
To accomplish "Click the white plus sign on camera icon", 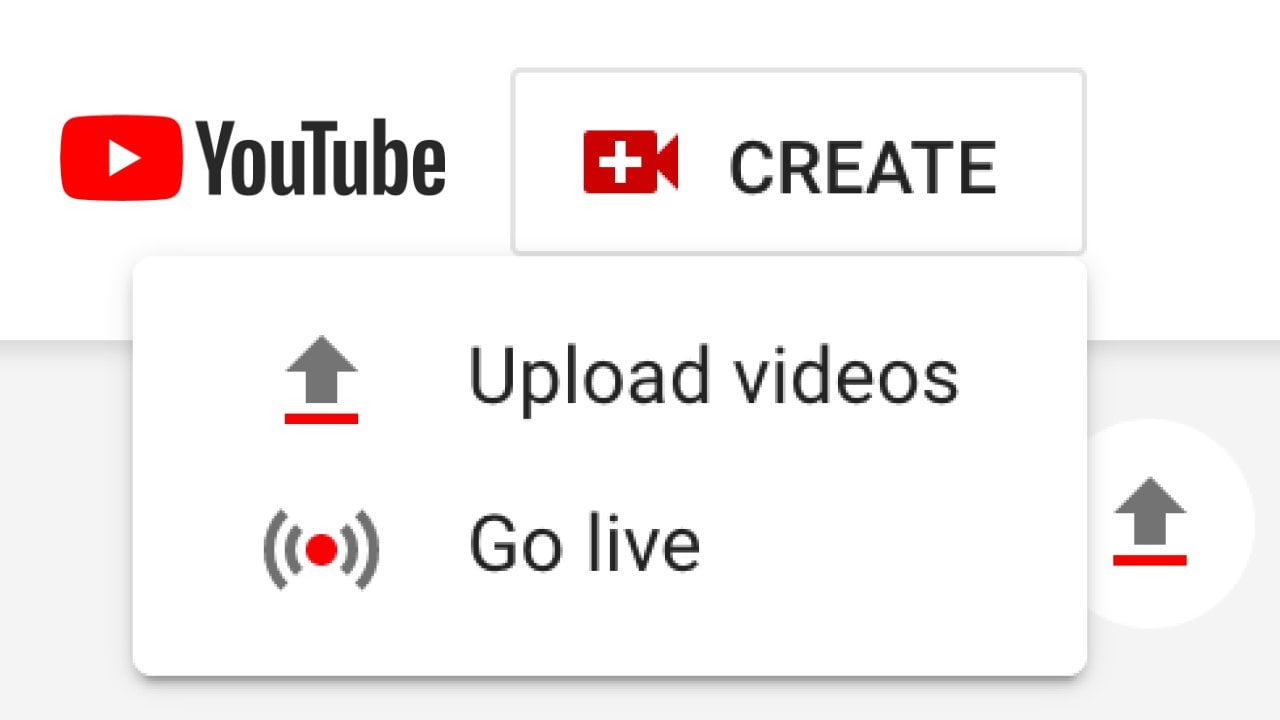I will pos(621,161).
